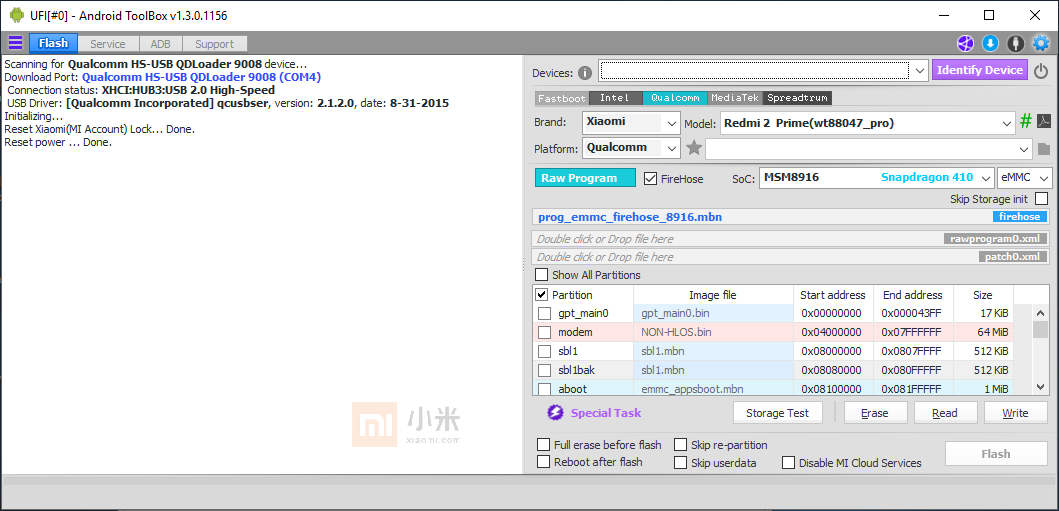1059x511 pixels.
Task: Select the Spreadtrum platform tab
Action: tap(798, 98)
